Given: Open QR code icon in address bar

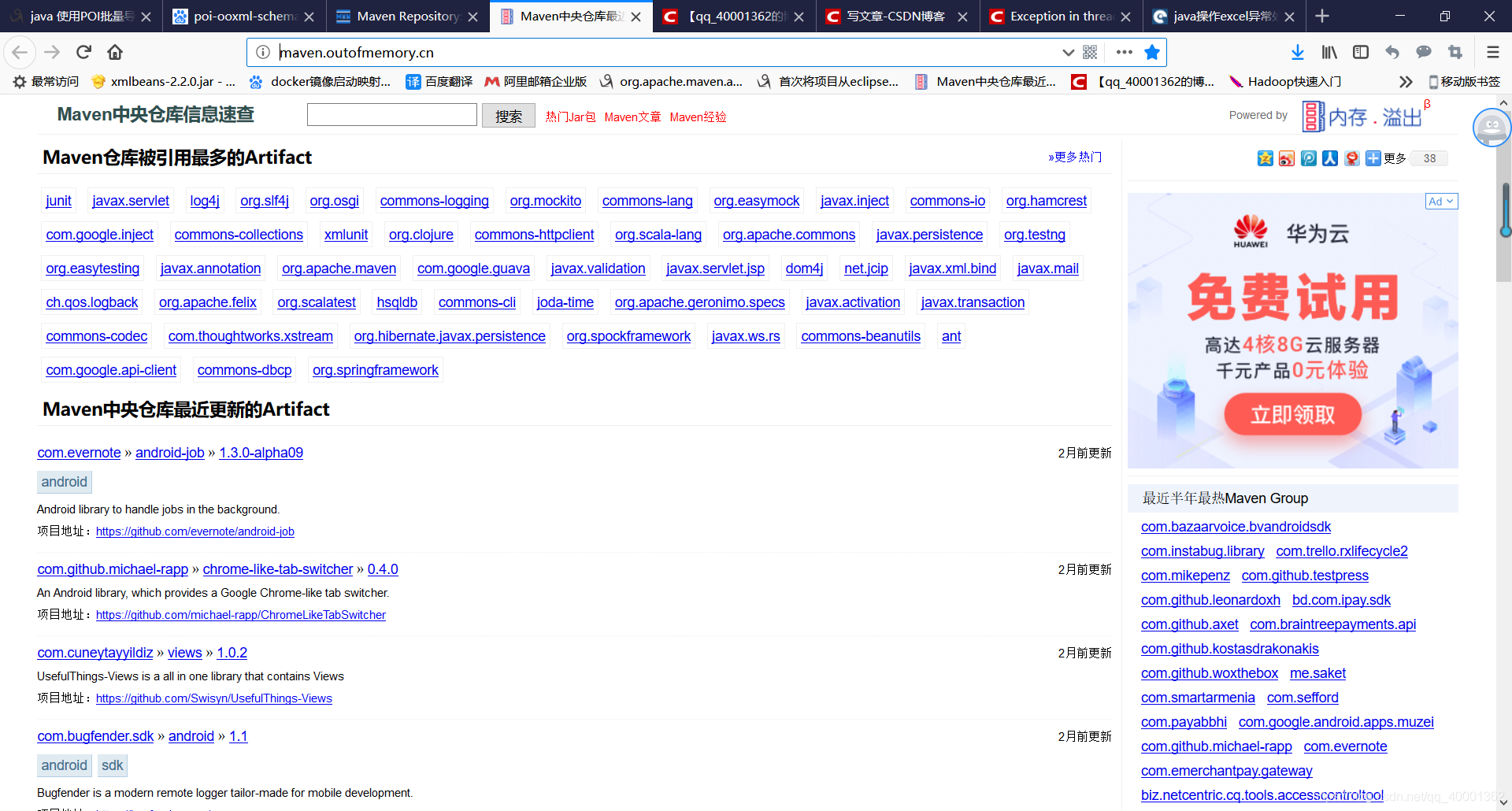Looking at the screenshot, I should [x=1090, y=52].
